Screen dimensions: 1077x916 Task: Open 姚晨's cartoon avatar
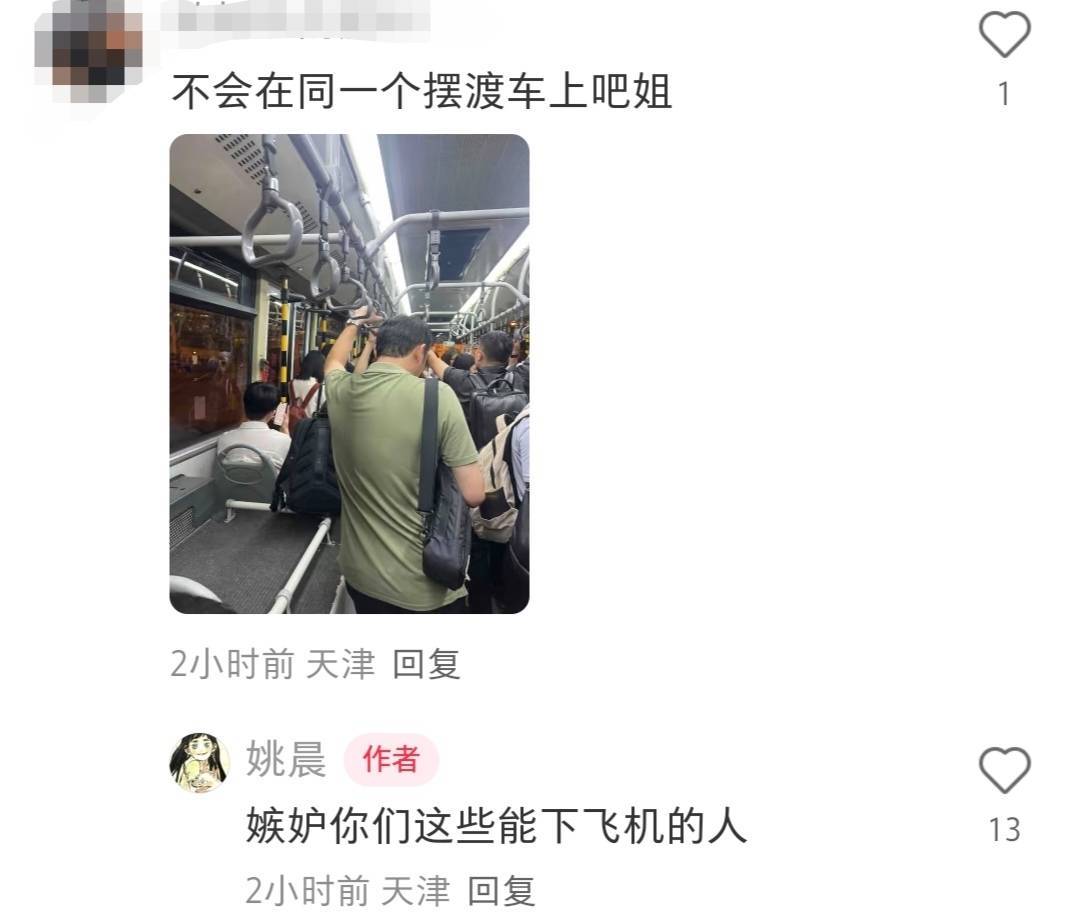(x=199, y=762)
